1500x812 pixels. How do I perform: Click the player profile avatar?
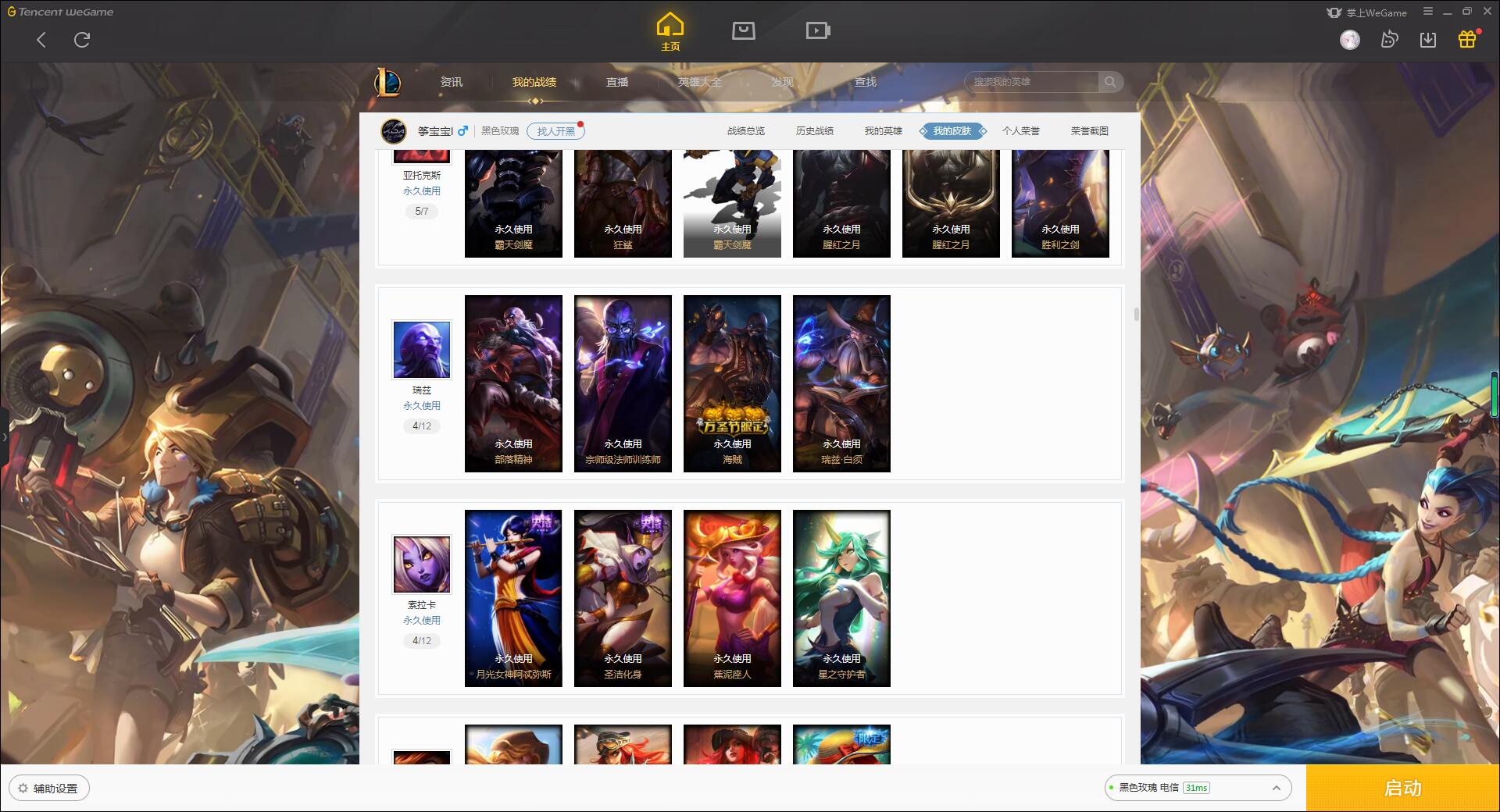click(x=394, y=131)
